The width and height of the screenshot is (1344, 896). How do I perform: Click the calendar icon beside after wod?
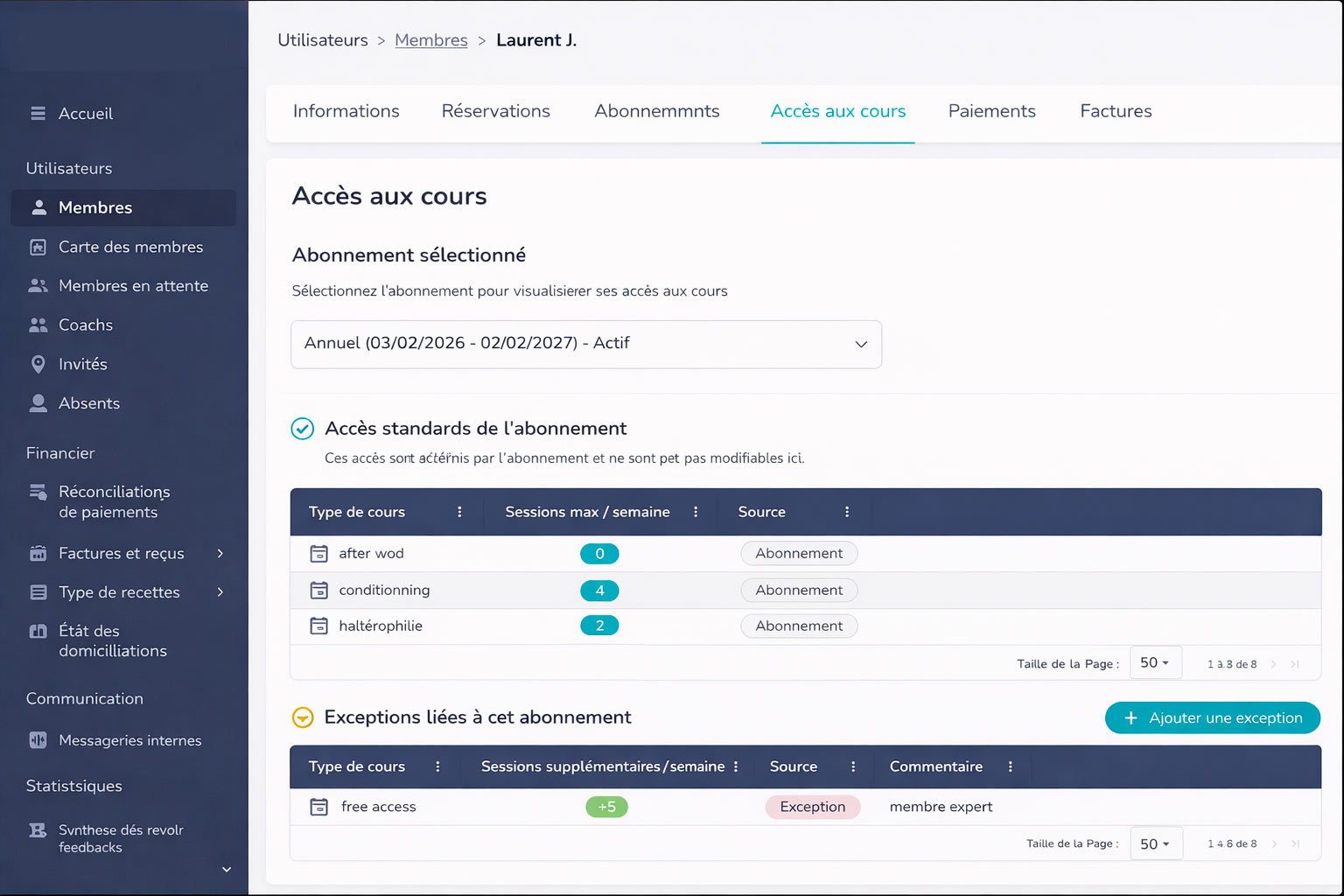pyautogui.click(x=319, y=554)
